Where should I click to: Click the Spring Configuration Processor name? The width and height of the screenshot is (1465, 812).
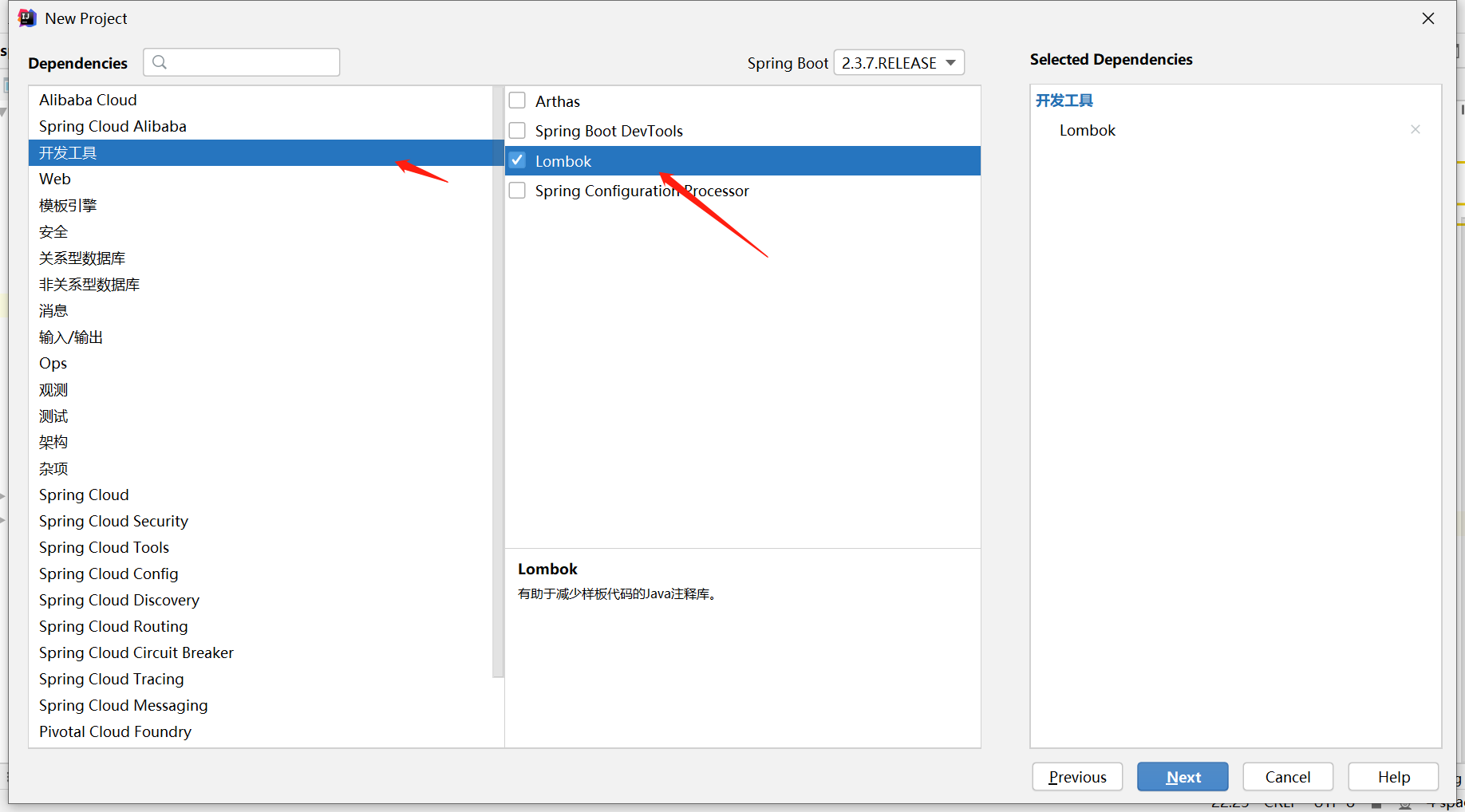[642, 191]
